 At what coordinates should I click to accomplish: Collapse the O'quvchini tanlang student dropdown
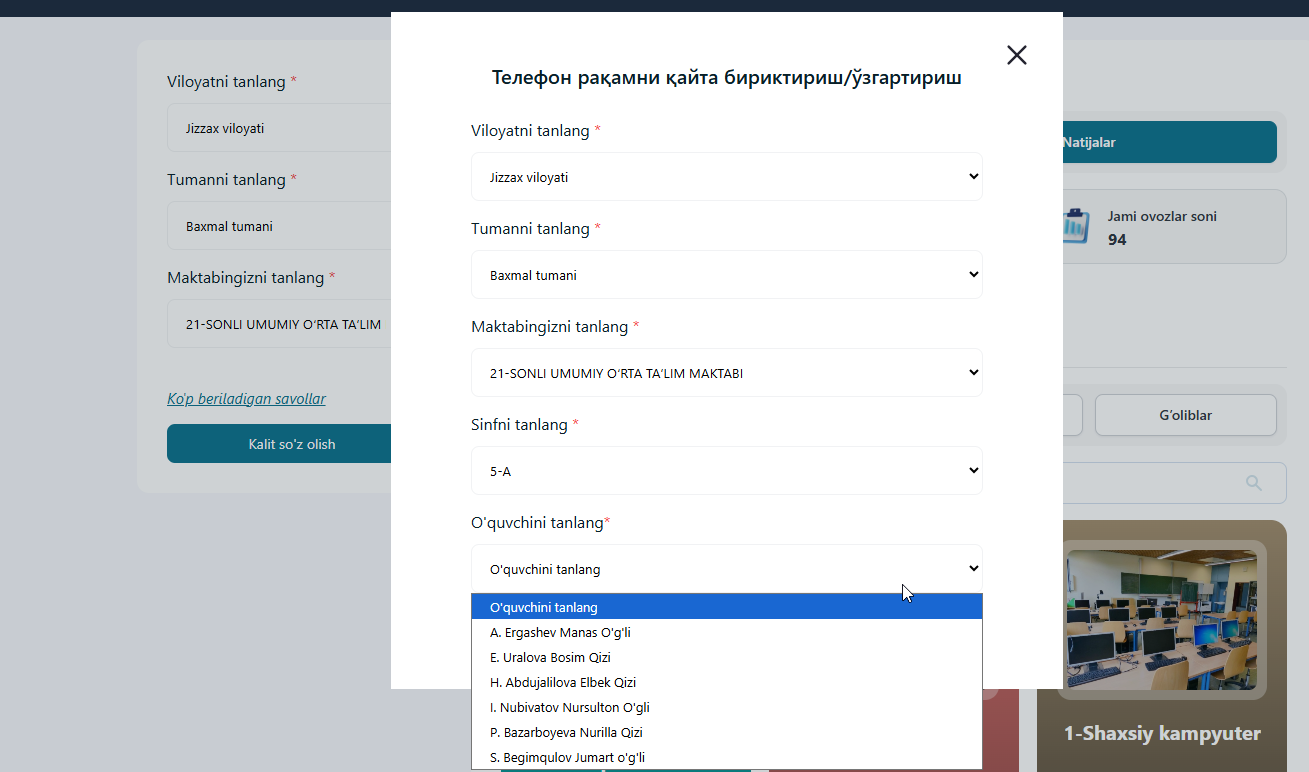(x=727, y=569)
